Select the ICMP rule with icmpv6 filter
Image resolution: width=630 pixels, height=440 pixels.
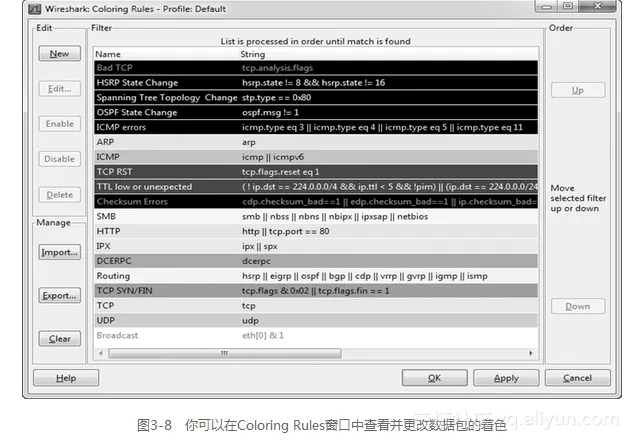coord(316,157)
